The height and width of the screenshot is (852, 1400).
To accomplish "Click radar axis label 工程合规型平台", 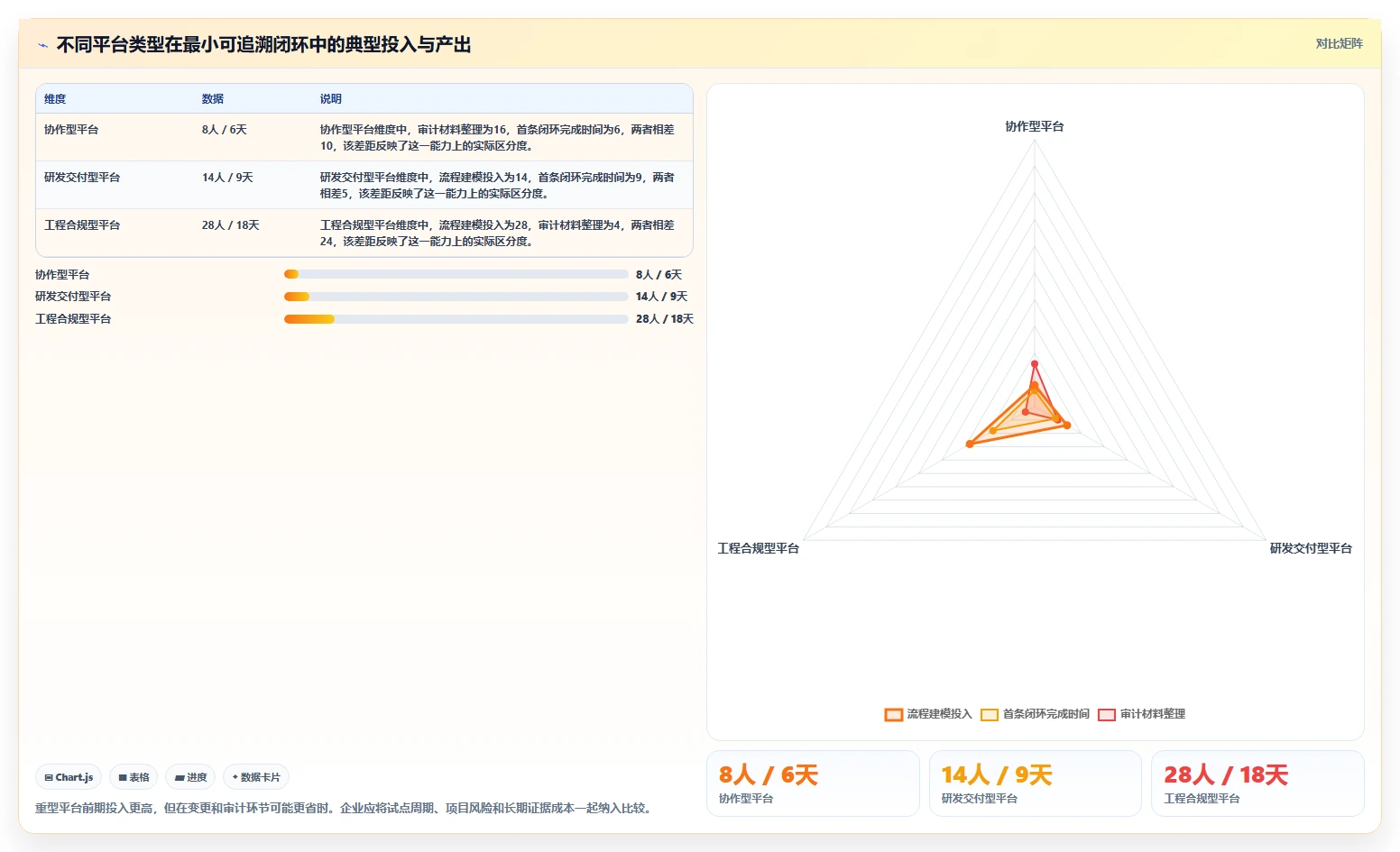I will (x=759, y=548).
